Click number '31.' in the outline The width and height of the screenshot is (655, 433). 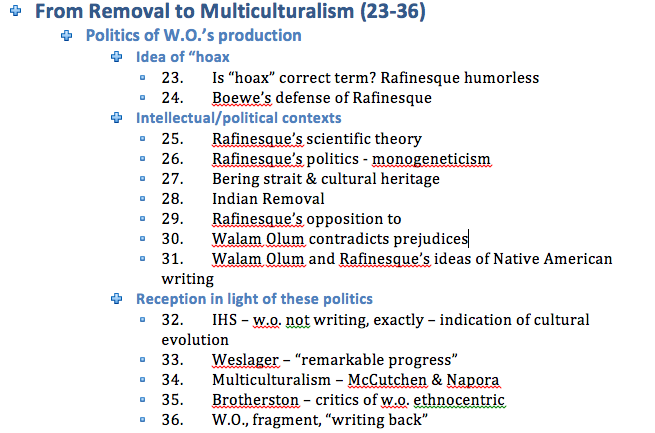(173, 259)
